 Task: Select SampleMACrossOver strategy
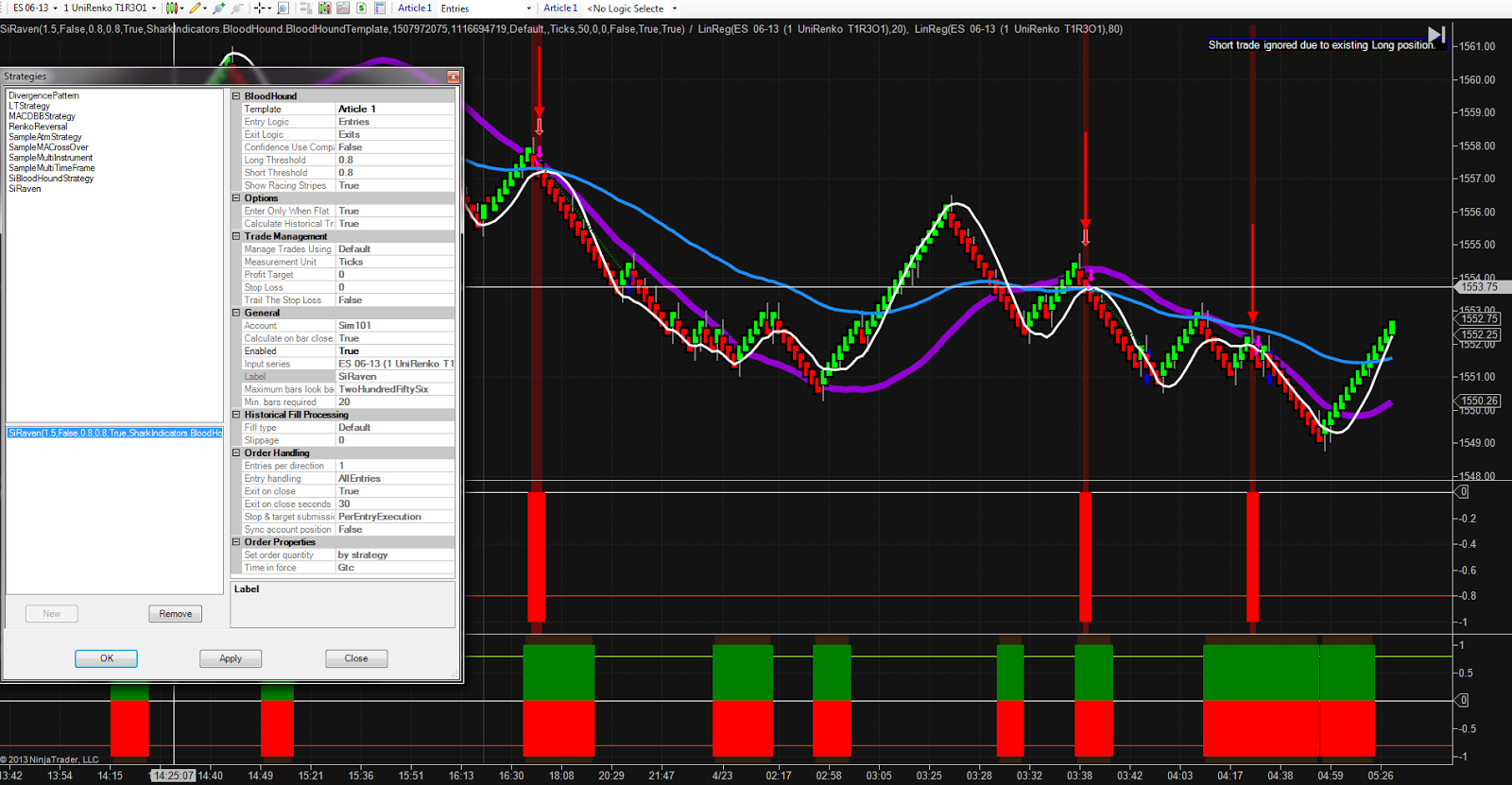point(48,147)
